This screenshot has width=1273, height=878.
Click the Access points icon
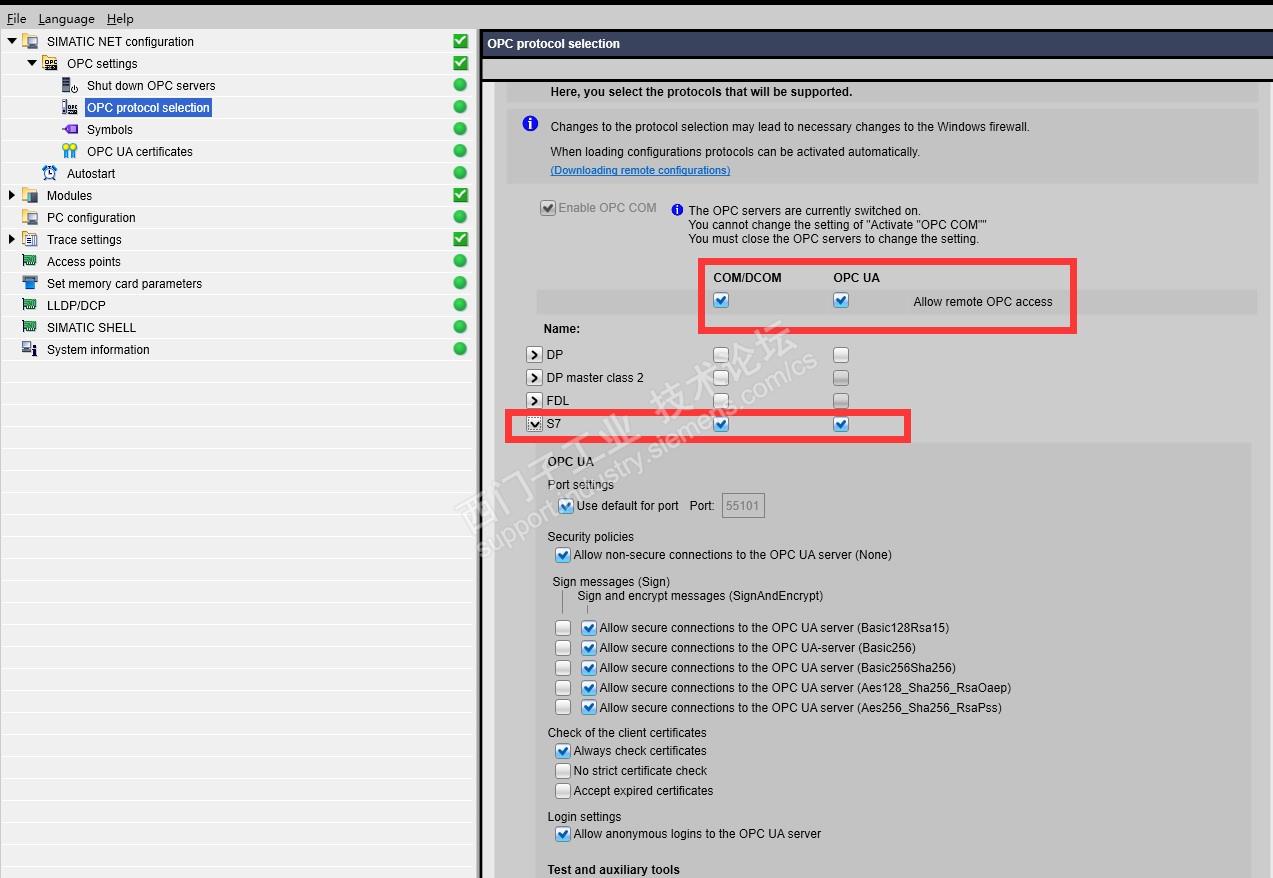30,261
